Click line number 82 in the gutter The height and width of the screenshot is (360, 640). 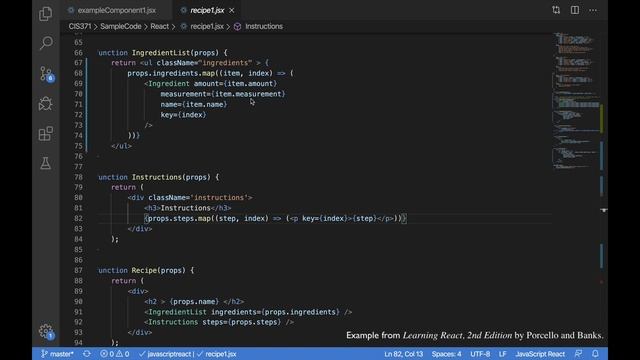pos(78,218)
